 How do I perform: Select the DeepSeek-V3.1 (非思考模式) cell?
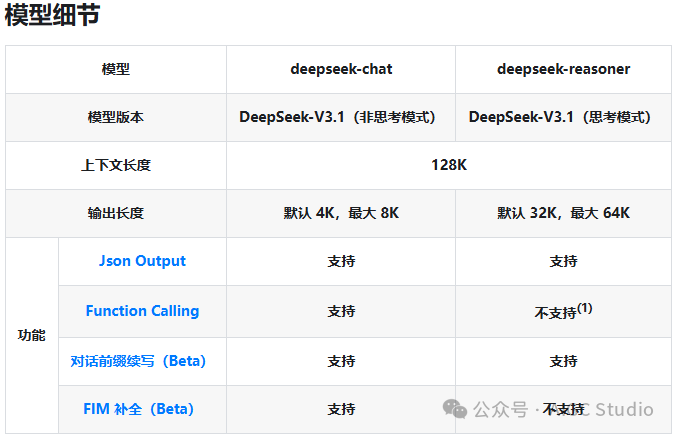pos(341,118)
